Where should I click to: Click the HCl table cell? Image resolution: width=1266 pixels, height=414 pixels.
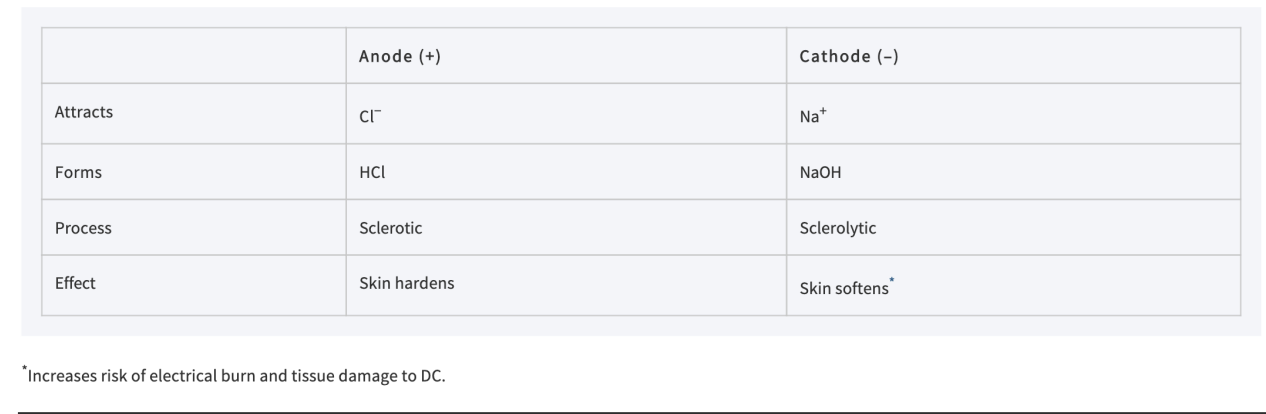click(372, 172)
